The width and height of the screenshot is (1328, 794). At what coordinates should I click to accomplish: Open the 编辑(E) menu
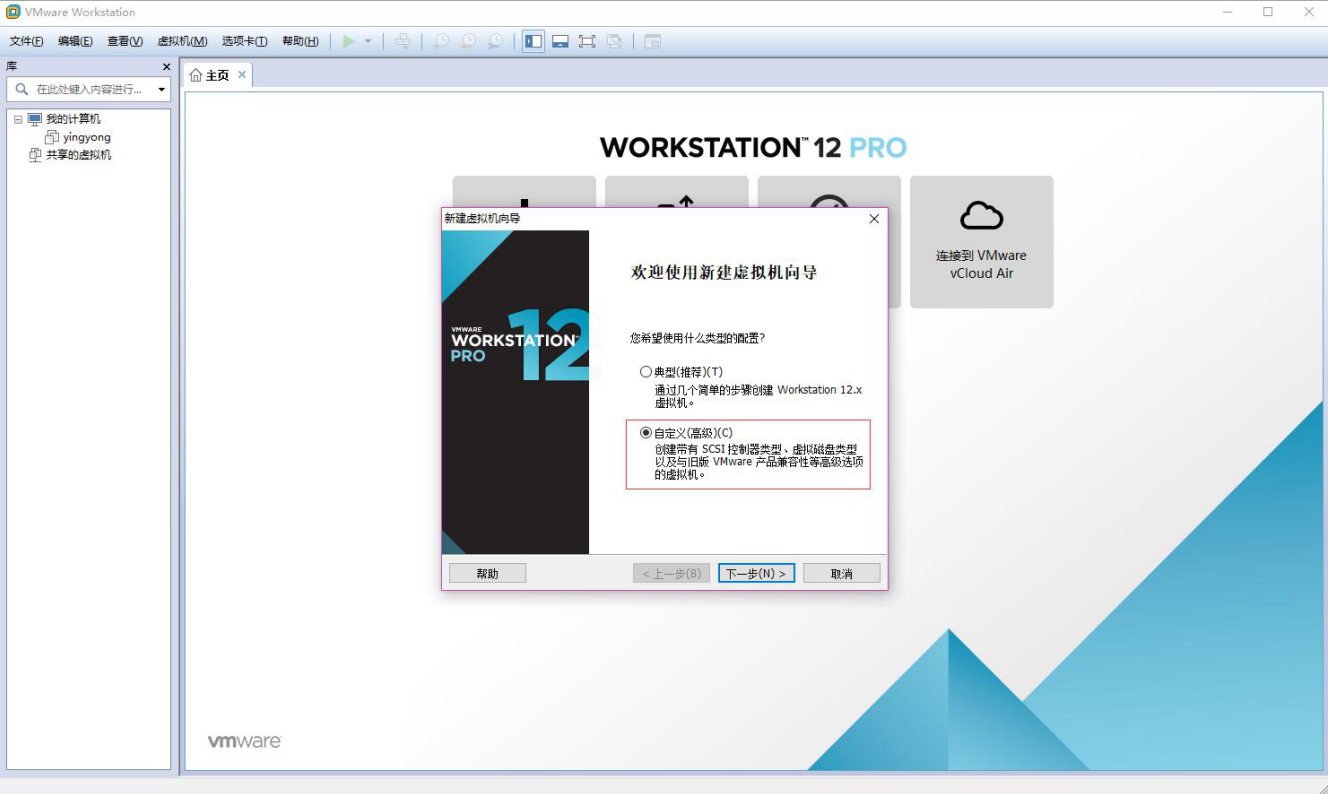click(75, 41)
